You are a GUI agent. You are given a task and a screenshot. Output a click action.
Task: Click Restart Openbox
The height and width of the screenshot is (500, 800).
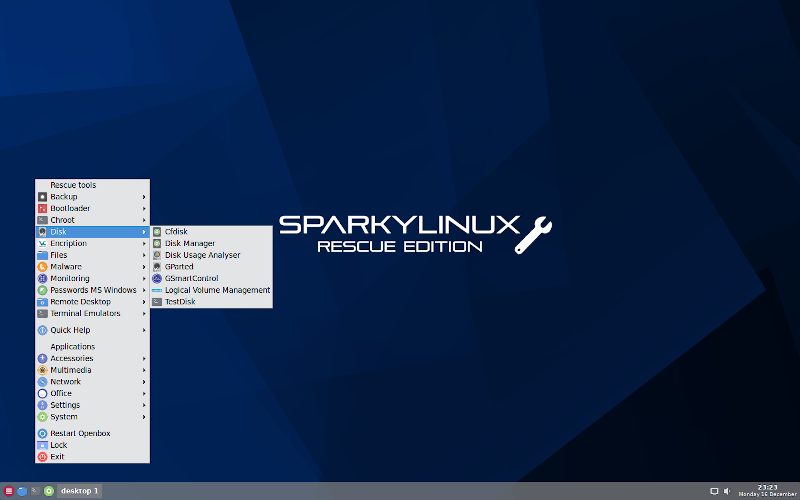click(x=92, y=434)
